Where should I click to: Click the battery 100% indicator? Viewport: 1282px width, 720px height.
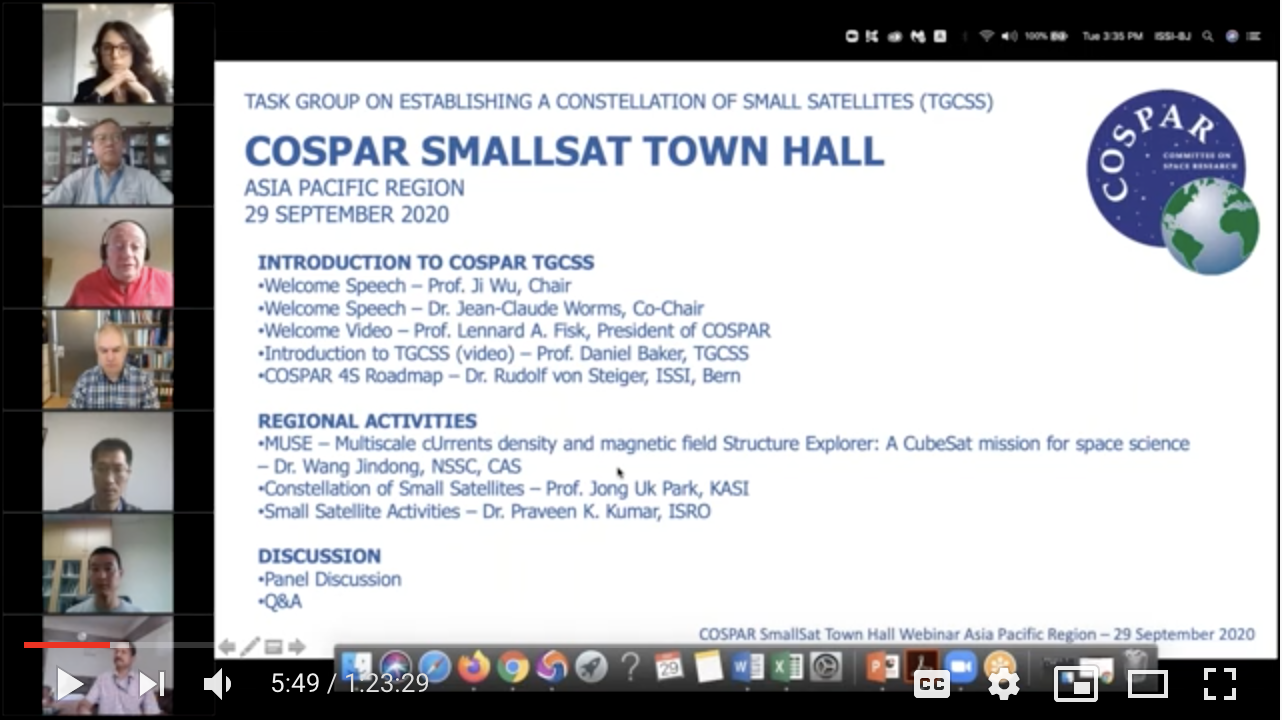1047,36
